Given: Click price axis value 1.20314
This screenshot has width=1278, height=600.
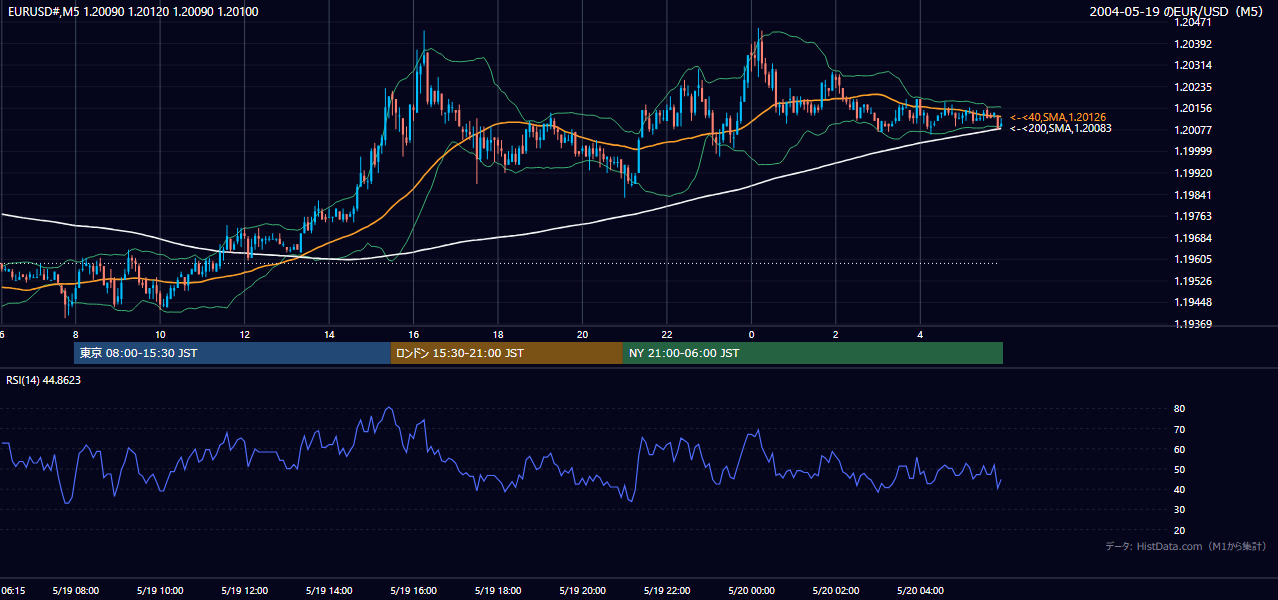Looking at the screenshot, I should coord(1192,65).
